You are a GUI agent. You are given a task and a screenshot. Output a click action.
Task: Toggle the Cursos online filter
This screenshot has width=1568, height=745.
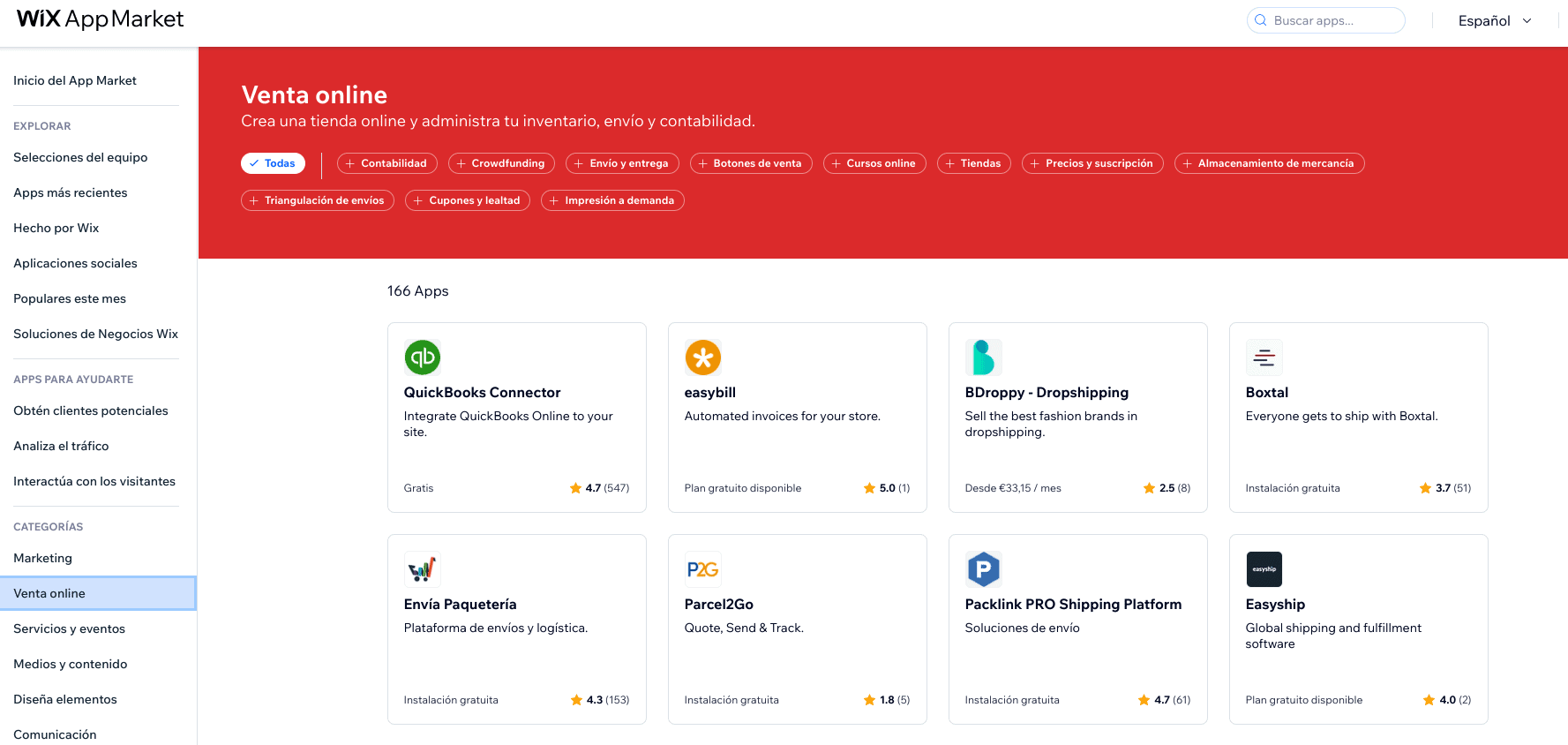click(874, 163)
